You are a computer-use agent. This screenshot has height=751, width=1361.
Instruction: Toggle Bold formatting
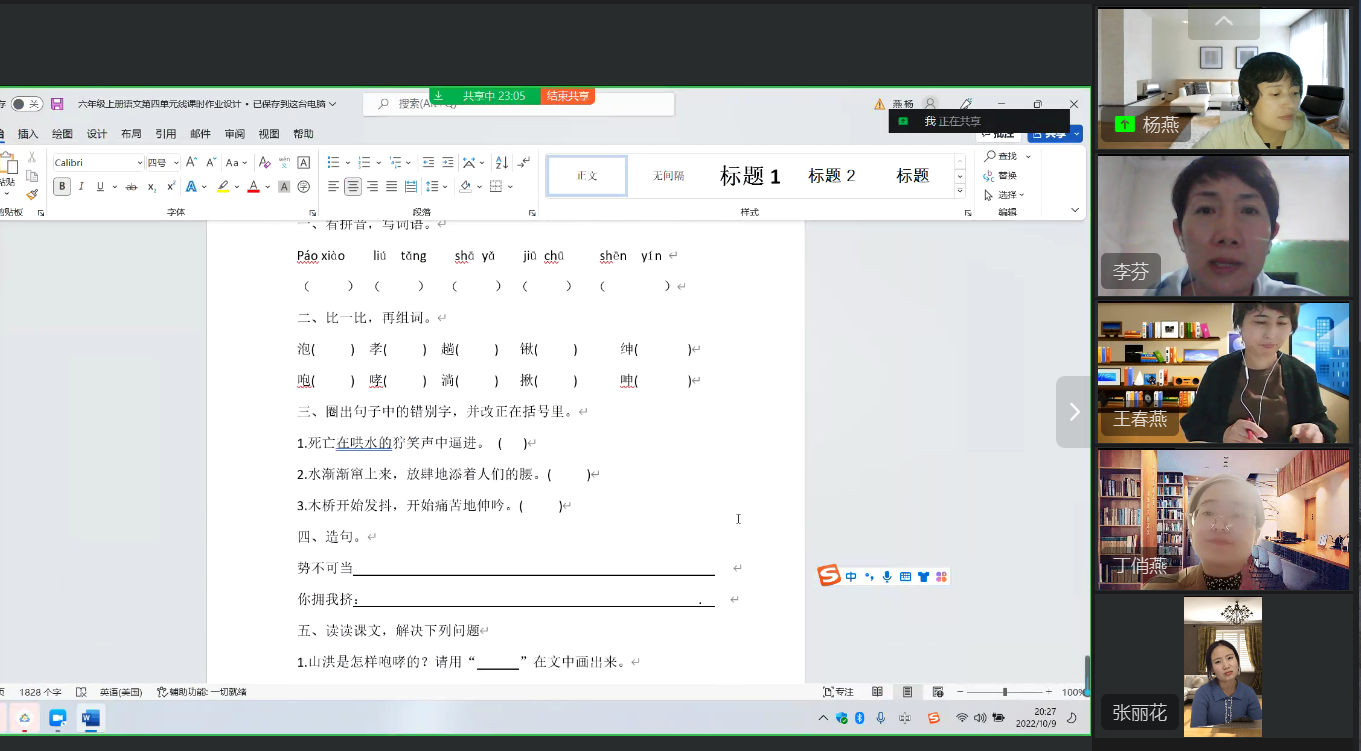62,187
